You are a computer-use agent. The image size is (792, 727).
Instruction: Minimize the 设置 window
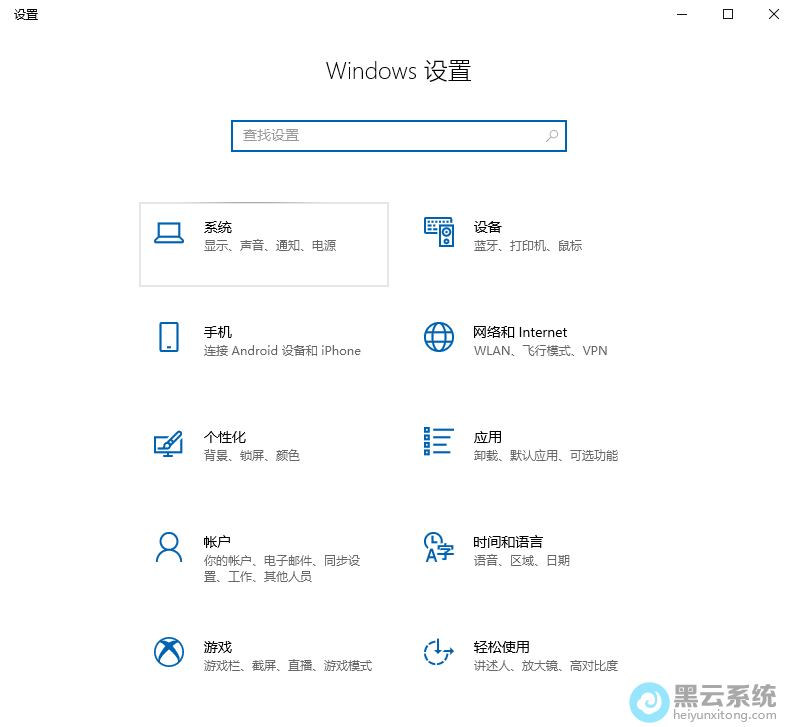682,14
